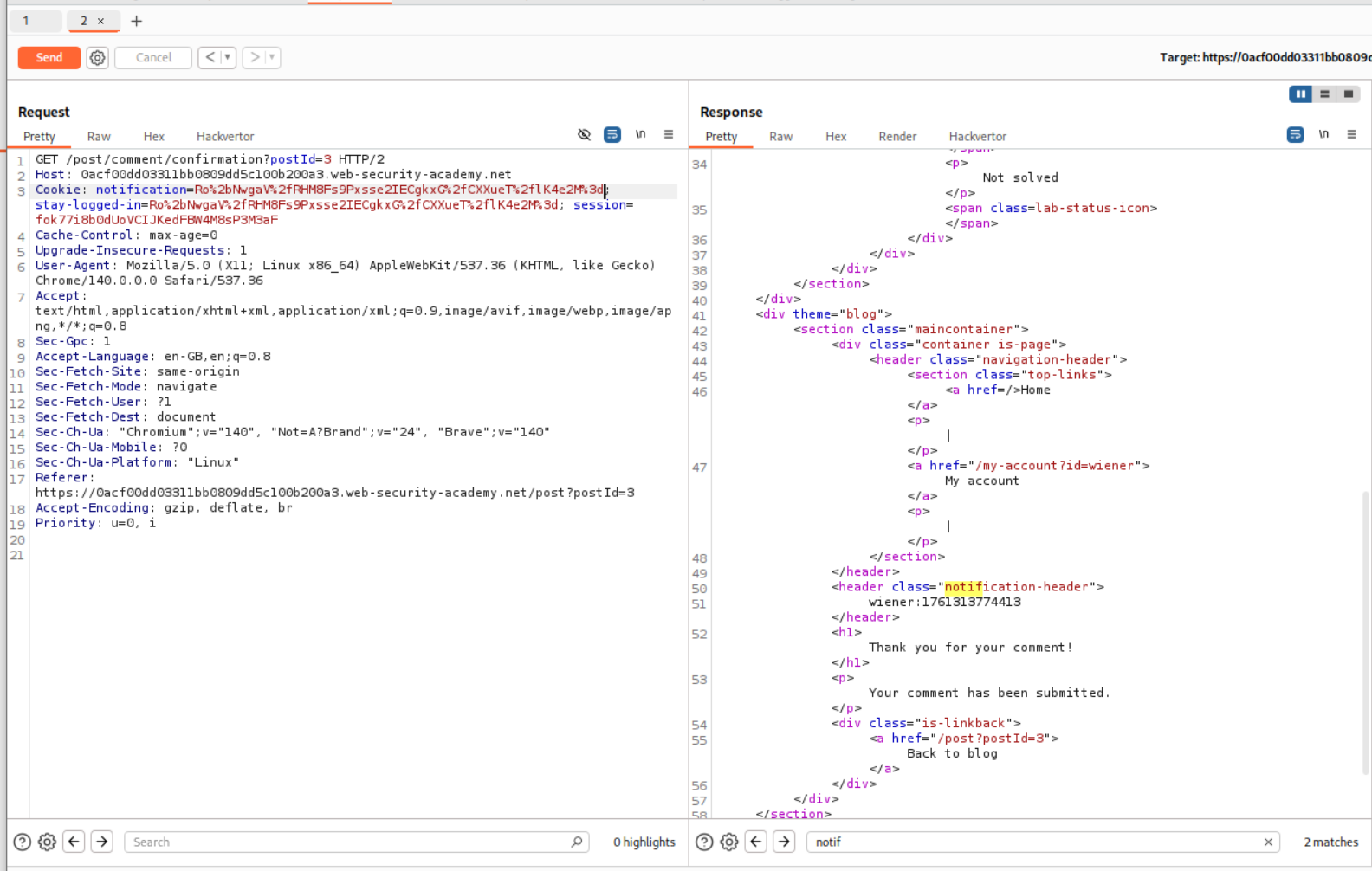The width and height of the screenshot is (1372, 871).
Task: Open the Hex tab in the Request panel
Action: (x=153, y=137)
